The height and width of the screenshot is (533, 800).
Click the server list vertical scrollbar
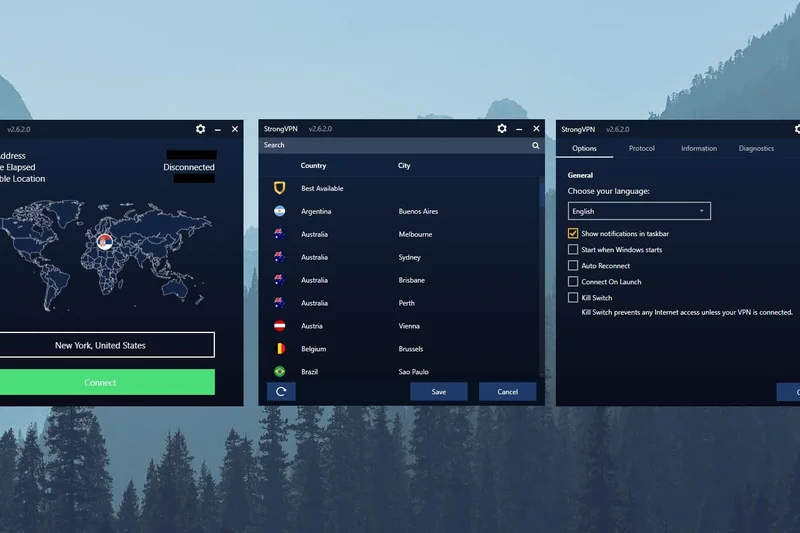coord(542,278)
